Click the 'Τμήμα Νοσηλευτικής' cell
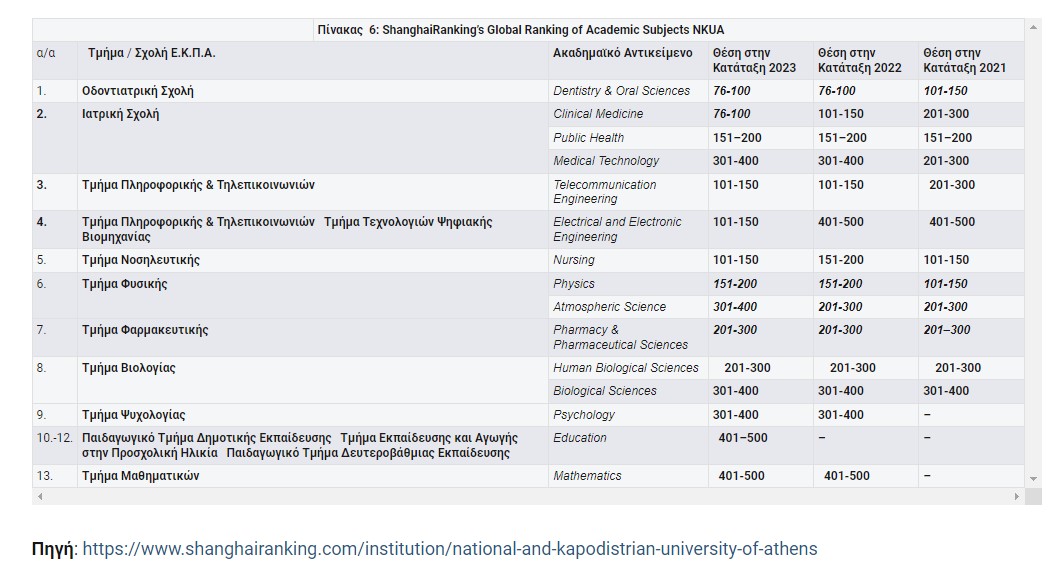The width and height of the screenshot is (1060, 575). pyautogui.click(x=141, y=260)
